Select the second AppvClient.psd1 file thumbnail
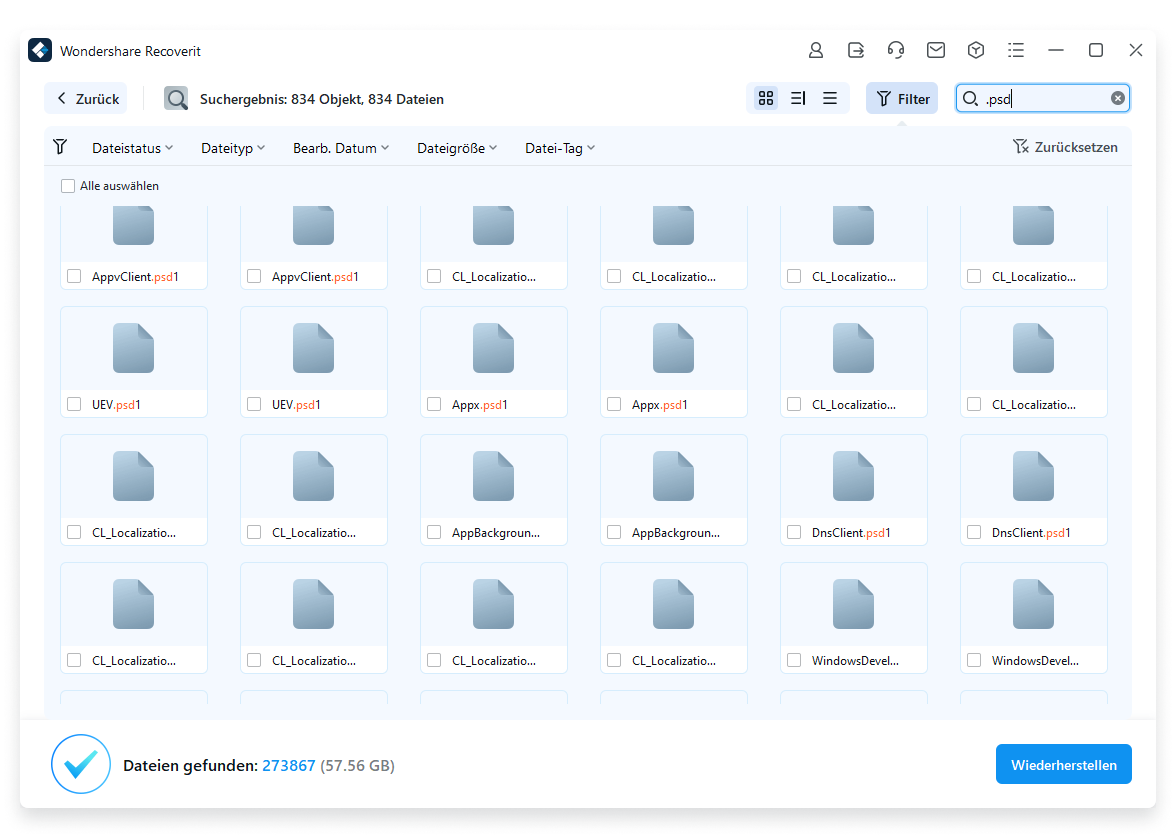The image size is (1176, 838). pyautogui.click(x=314, y=226)
